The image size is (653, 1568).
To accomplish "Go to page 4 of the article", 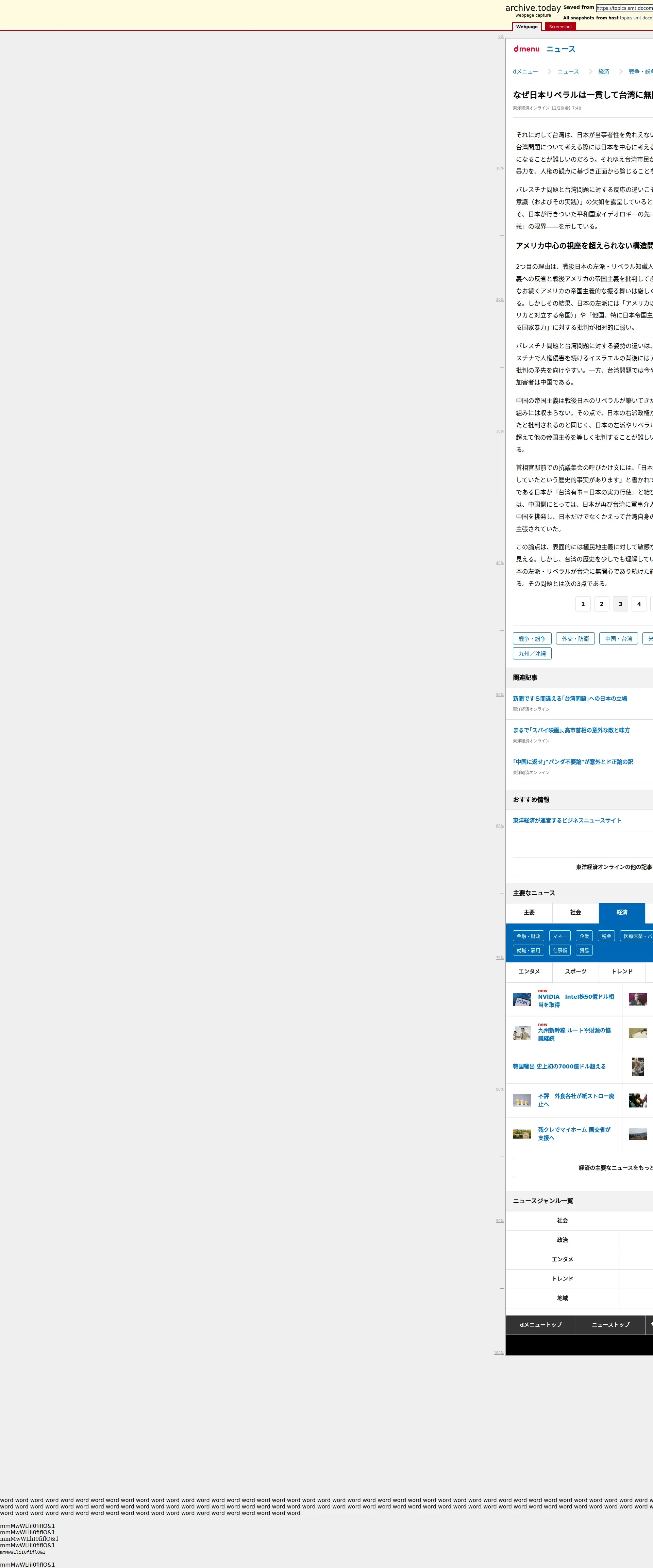I will (638, 604).
